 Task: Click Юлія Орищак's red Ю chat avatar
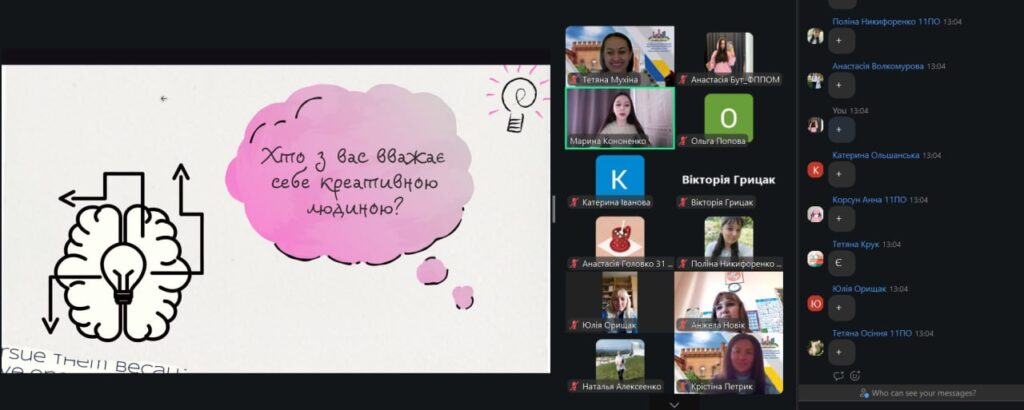click(815, 303)
